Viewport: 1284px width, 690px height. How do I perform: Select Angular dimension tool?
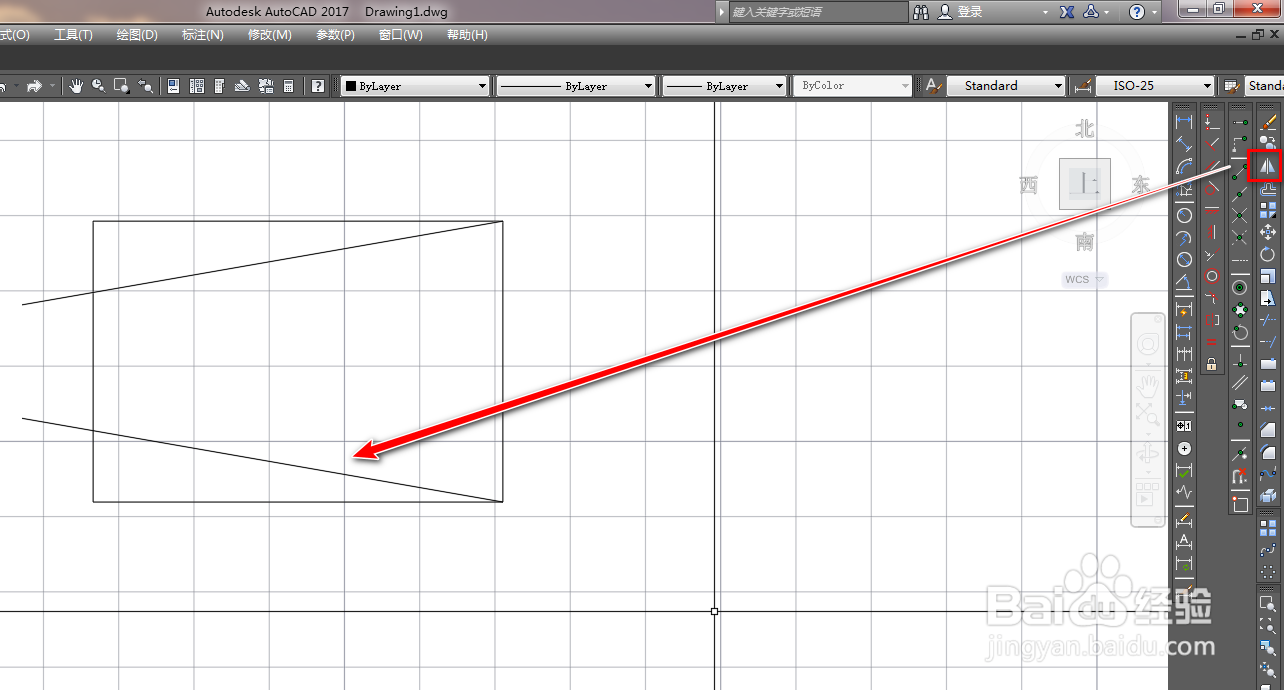point(1184,283)
